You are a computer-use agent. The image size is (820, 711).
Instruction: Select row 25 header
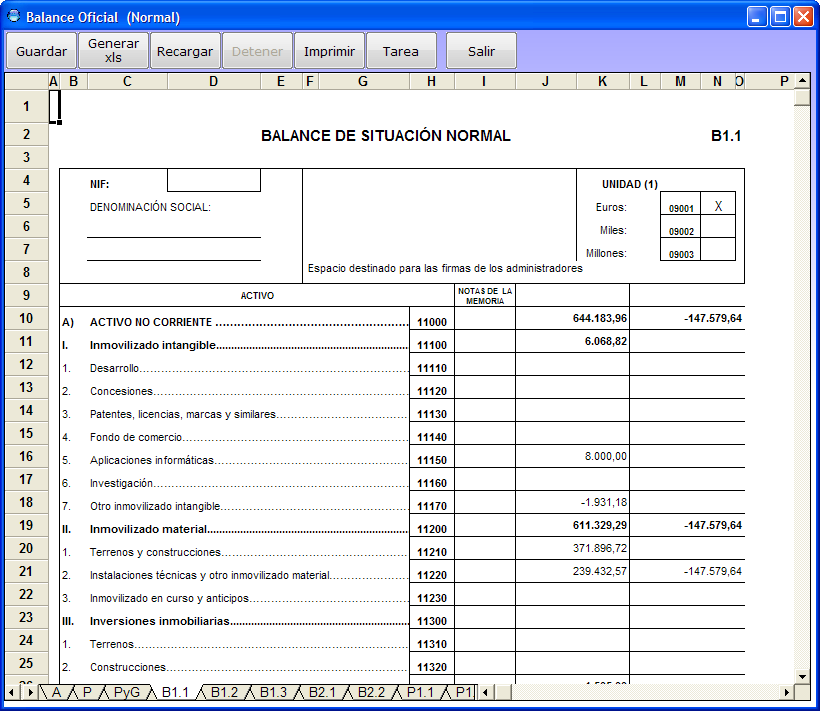point(26,663)
